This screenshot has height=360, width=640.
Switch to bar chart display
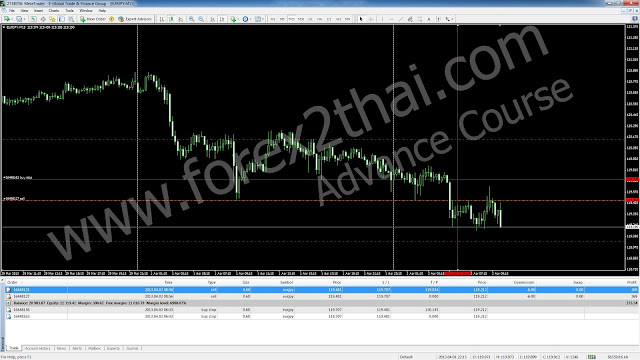pos(162,19)
